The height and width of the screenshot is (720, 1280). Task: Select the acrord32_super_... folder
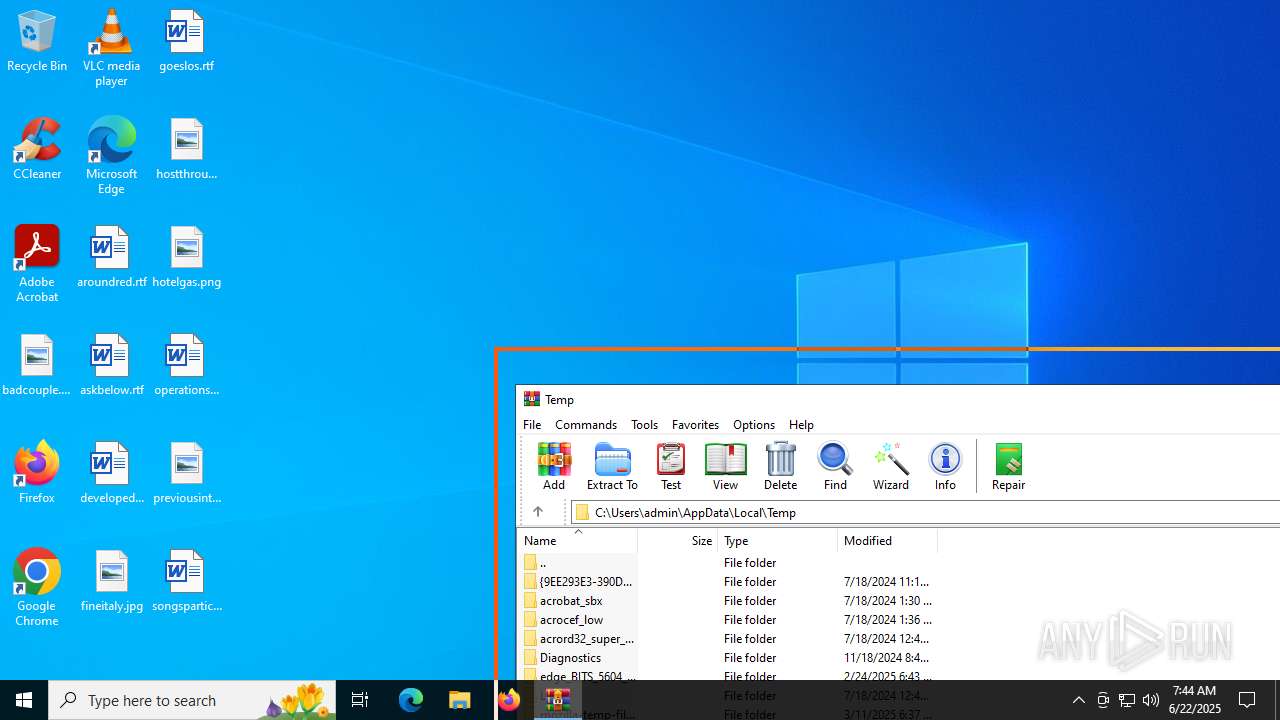coord(728,638)
